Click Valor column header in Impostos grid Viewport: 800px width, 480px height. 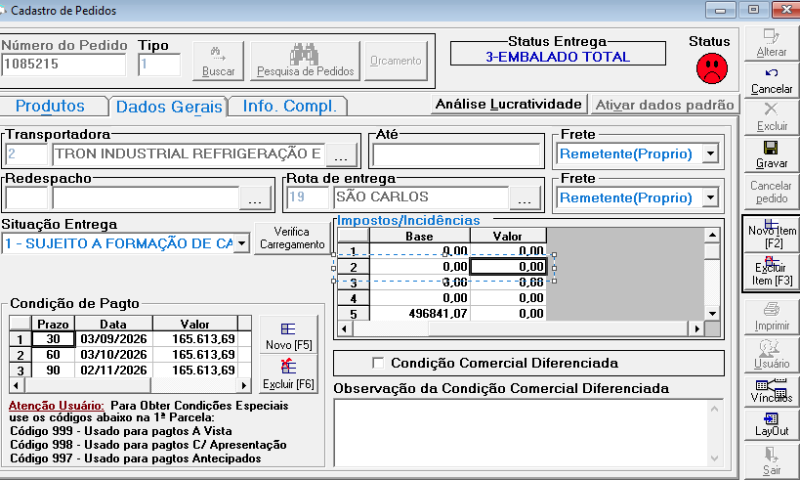coord(508,236)
